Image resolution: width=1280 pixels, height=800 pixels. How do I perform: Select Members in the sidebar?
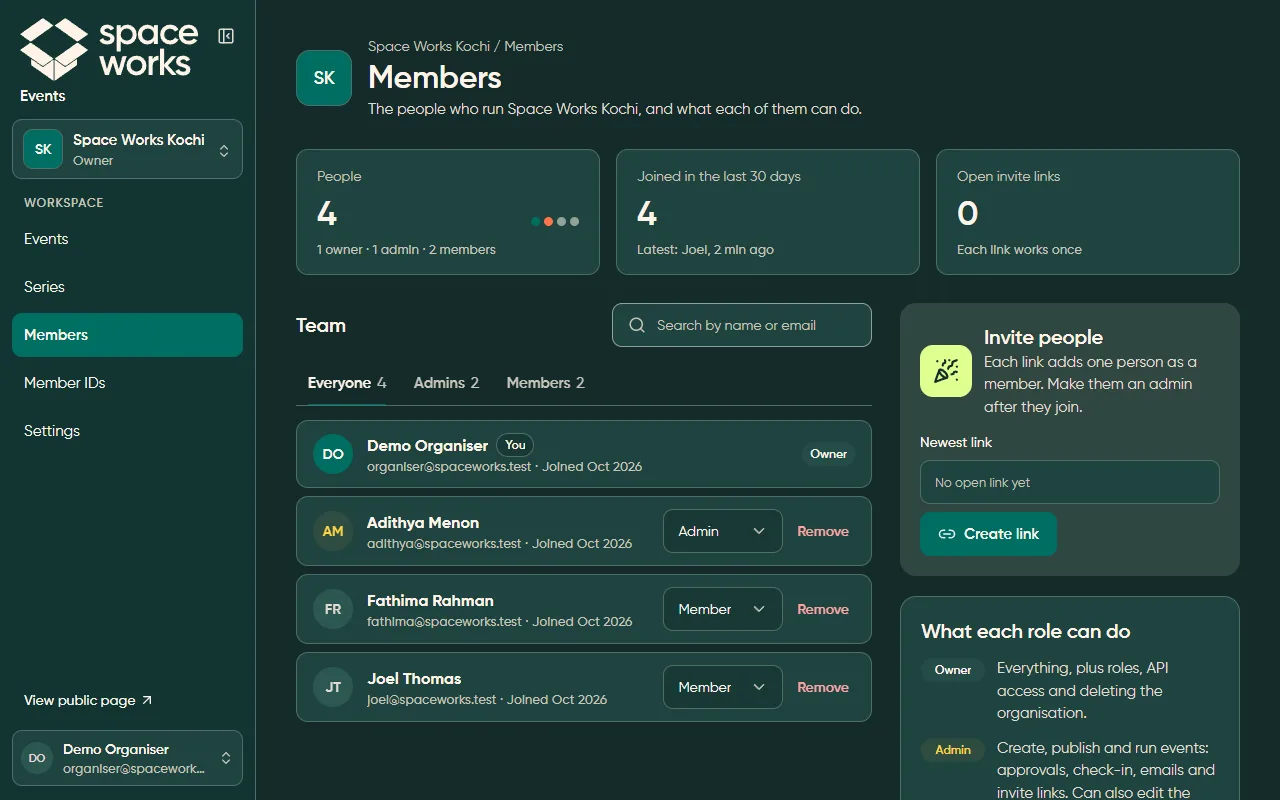[127, 335]
